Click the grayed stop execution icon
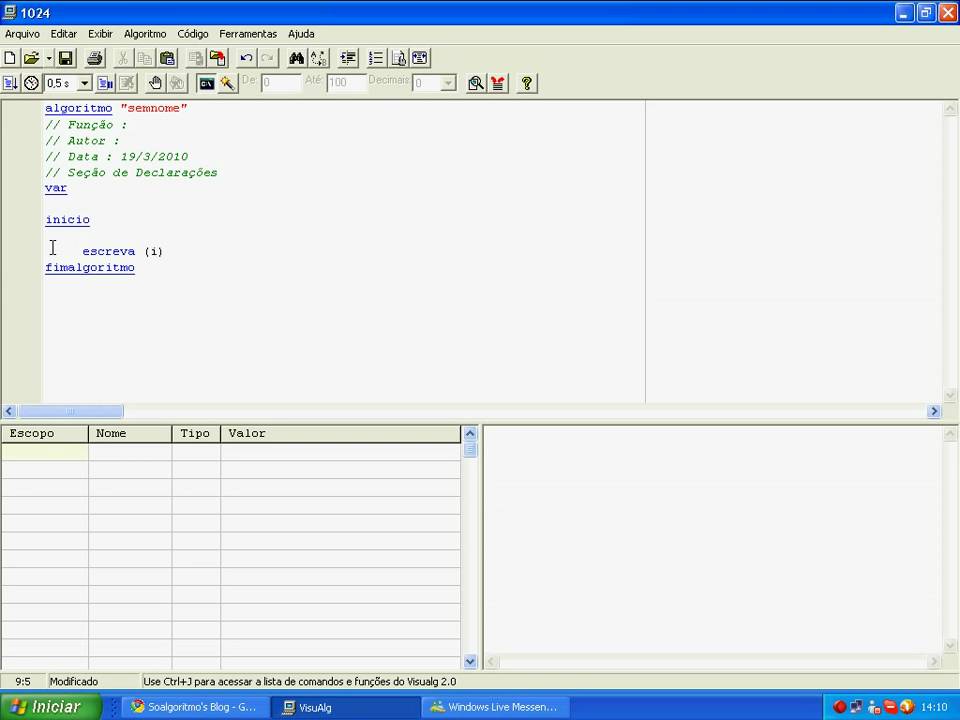This screenshot has width=960, height=720. click(127, 83)
